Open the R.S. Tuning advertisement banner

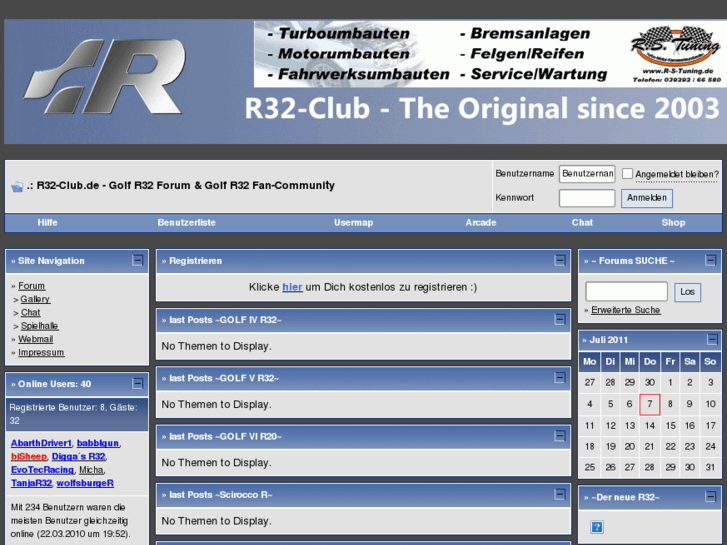click(x=490, y=54)
